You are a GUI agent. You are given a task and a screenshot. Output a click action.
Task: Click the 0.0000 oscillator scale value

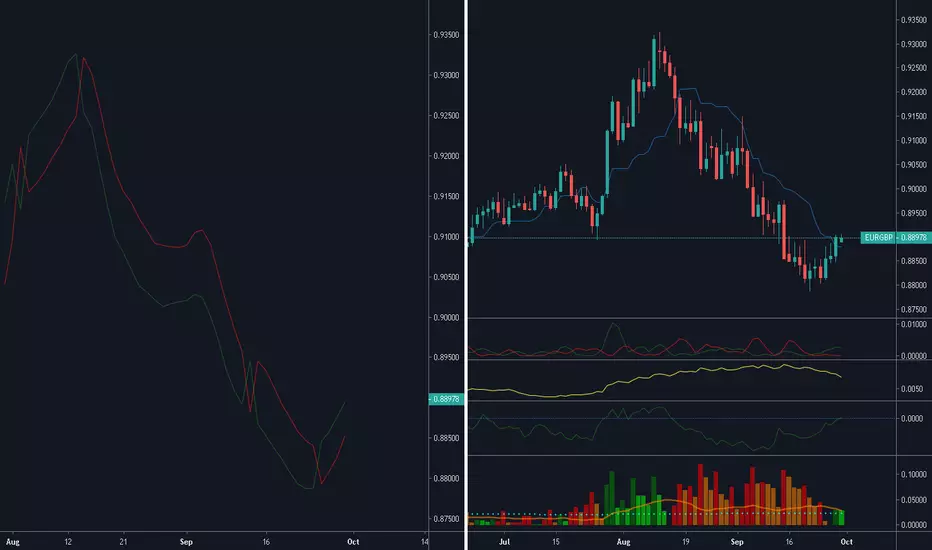pos(912,419)
